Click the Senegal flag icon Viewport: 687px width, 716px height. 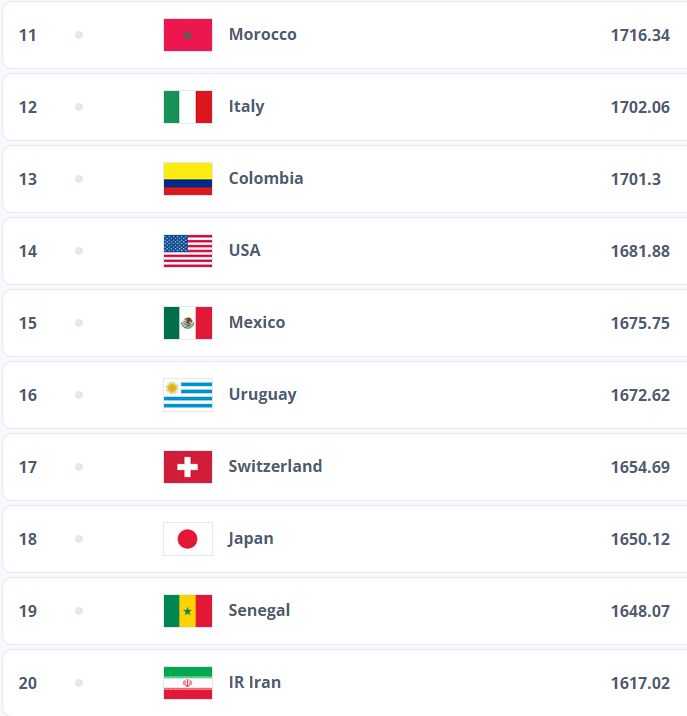(188, 611)
